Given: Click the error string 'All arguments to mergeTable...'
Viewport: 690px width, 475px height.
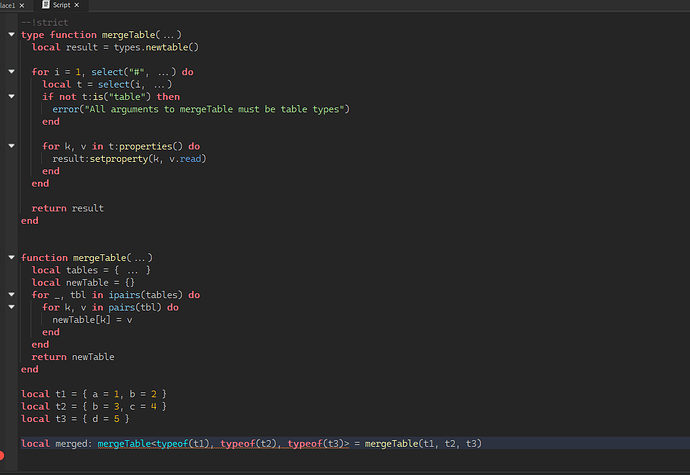Looking at the screenshot, I should [214, 109].
